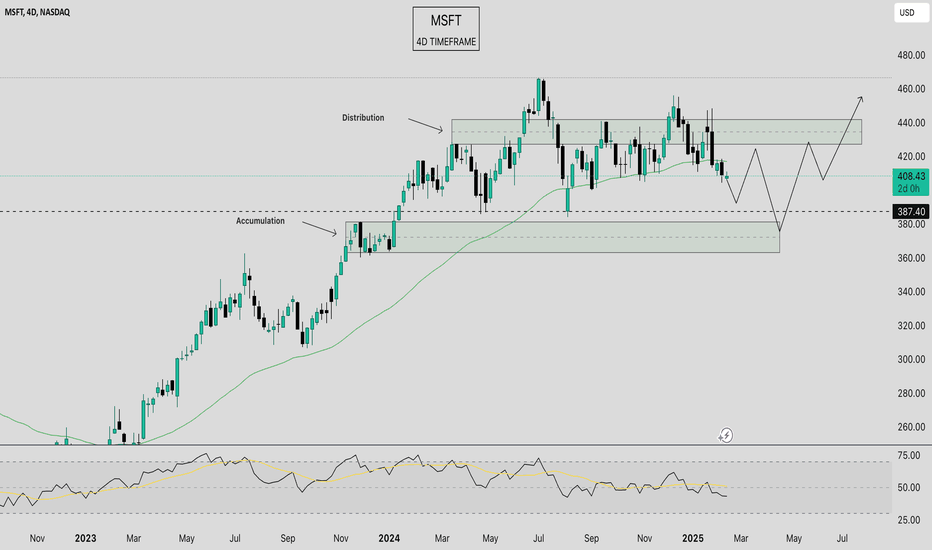Screen dimensions: 932x550
Task: Click the 420.00 price axis label
Action: (911, 157)
